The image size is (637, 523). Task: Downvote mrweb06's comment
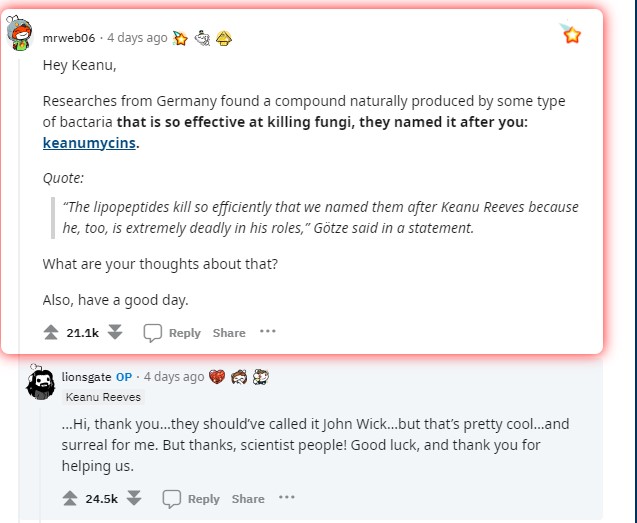pos(115,333)
